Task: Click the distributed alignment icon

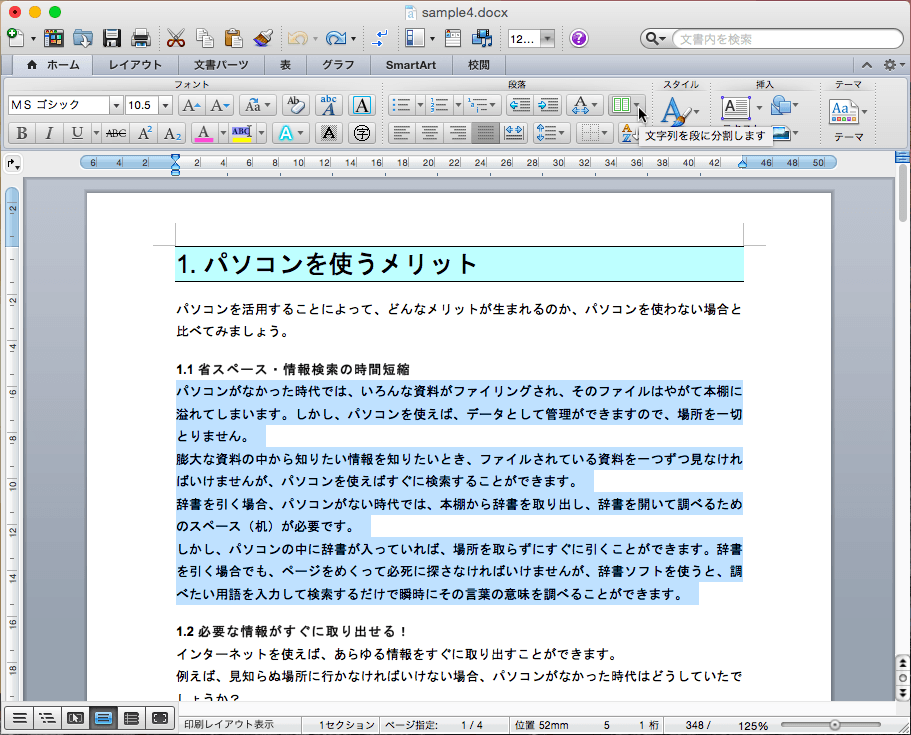Action: click(x=514, y=134)
